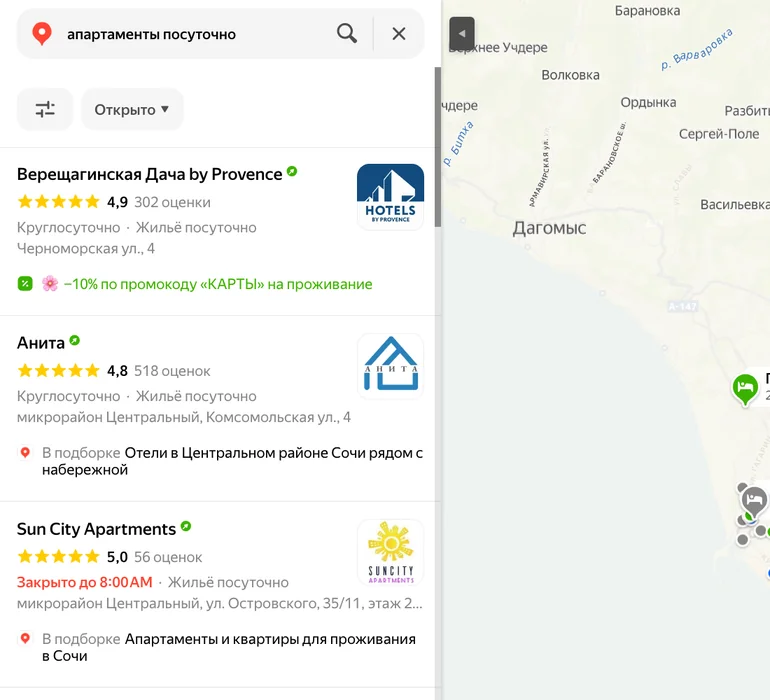The width and height of the screenshot is (770, 700).
Task: Click pink flower emoji in the promo line
Action: (x=50, y=284)
